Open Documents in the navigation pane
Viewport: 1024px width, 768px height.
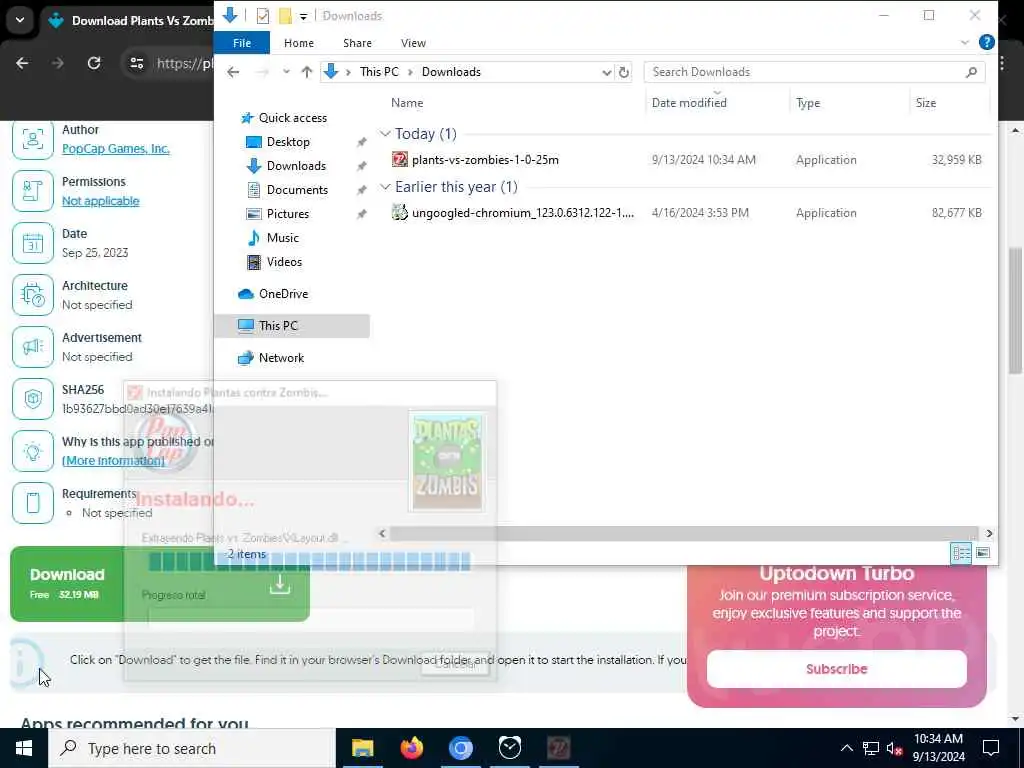tap(297, 190)
